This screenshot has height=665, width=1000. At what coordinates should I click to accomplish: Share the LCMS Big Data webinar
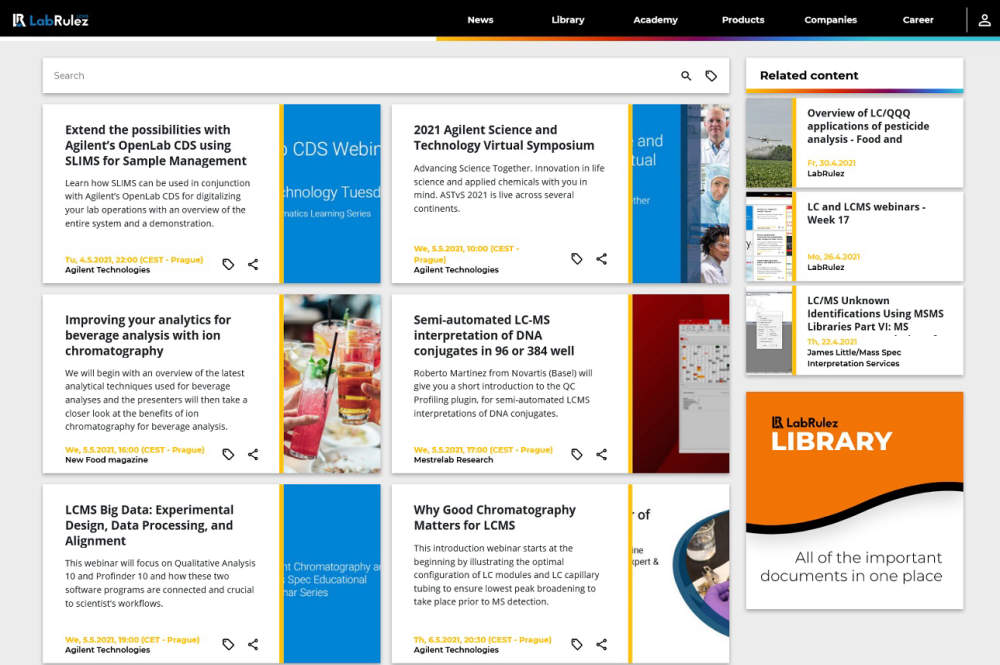(x=253, y=644)
